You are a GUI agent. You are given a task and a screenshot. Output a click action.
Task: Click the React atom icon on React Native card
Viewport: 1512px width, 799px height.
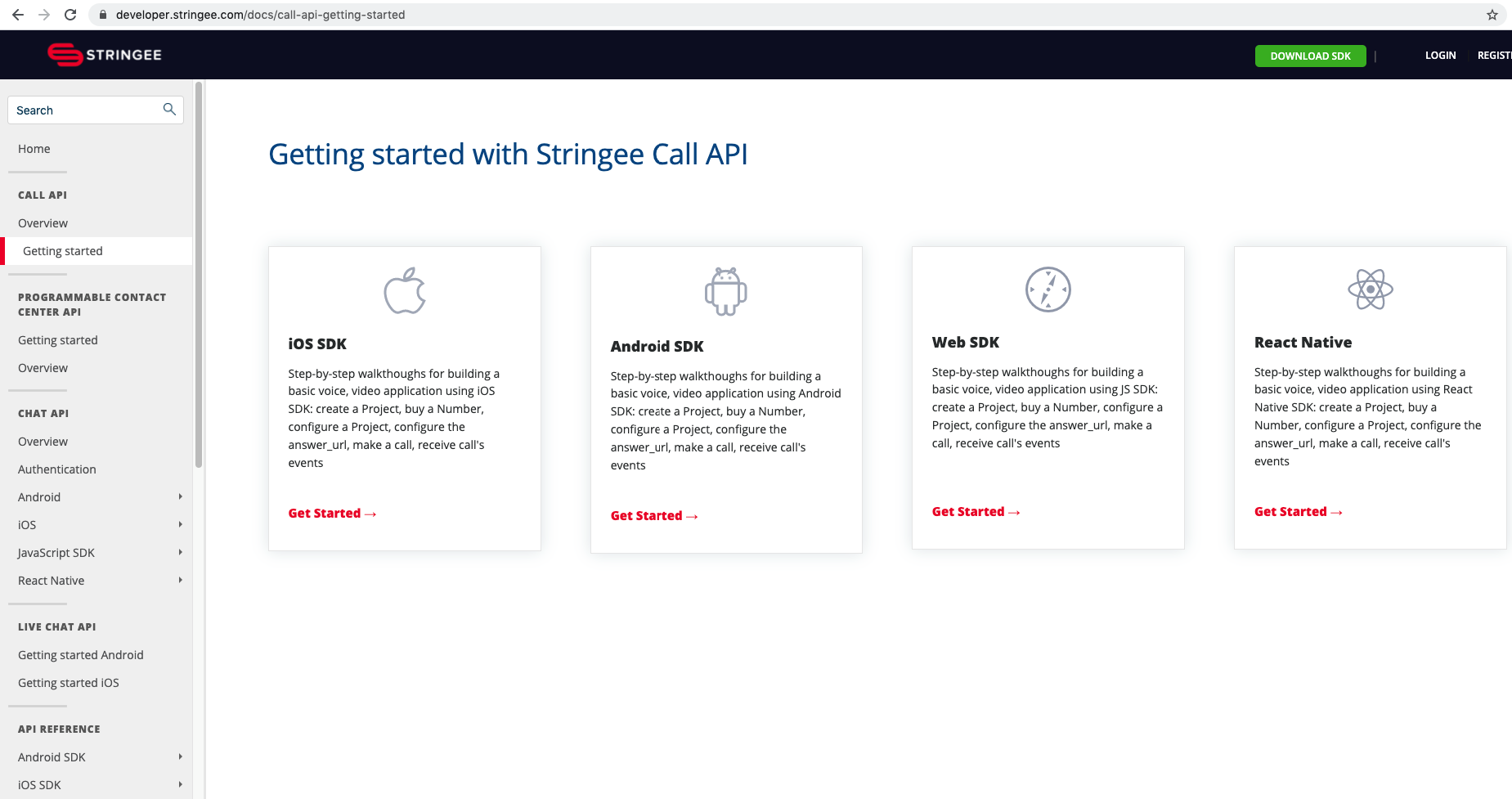(x=1370, y=290)
